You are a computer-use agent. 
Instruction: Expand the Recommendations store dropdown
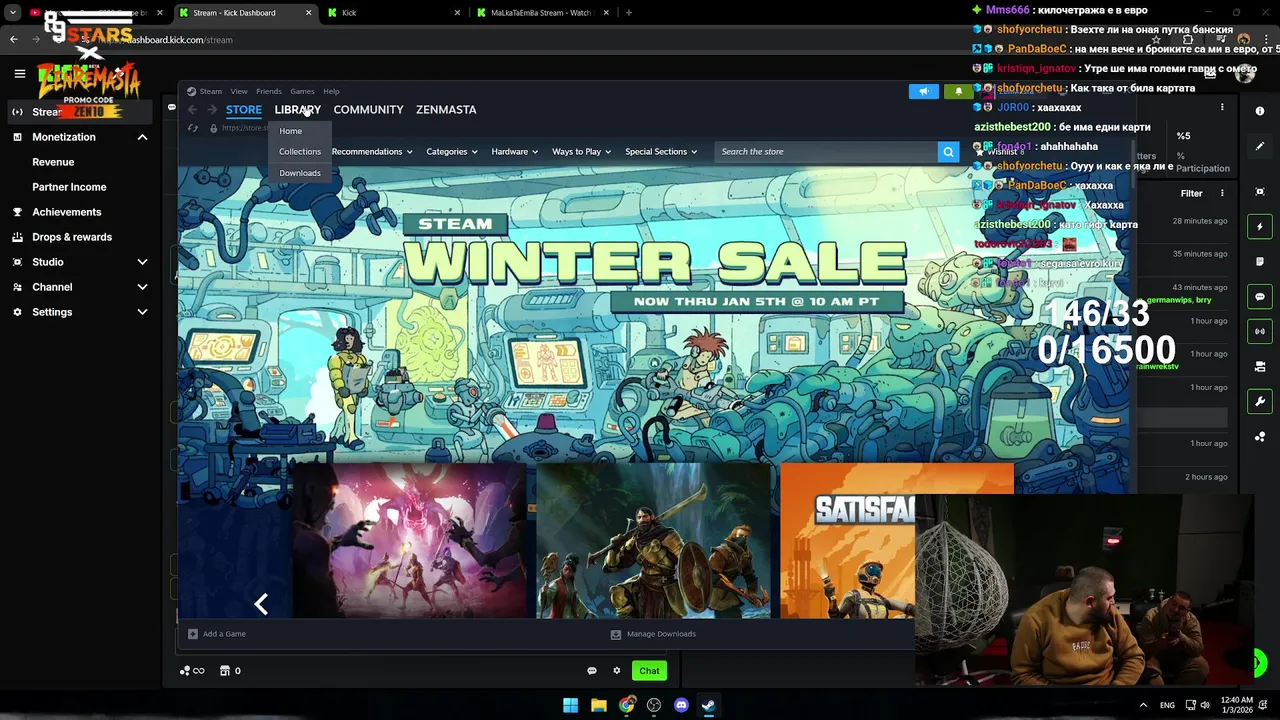[371, 152]
